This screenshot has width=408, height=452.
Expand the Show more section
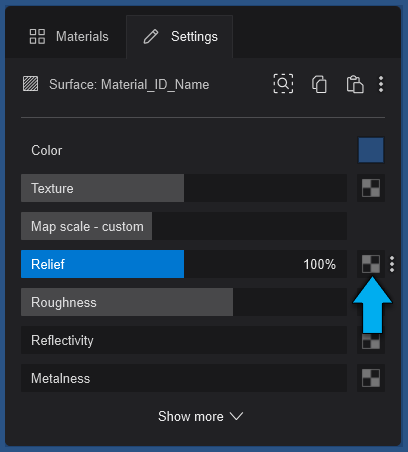(201, 416)
